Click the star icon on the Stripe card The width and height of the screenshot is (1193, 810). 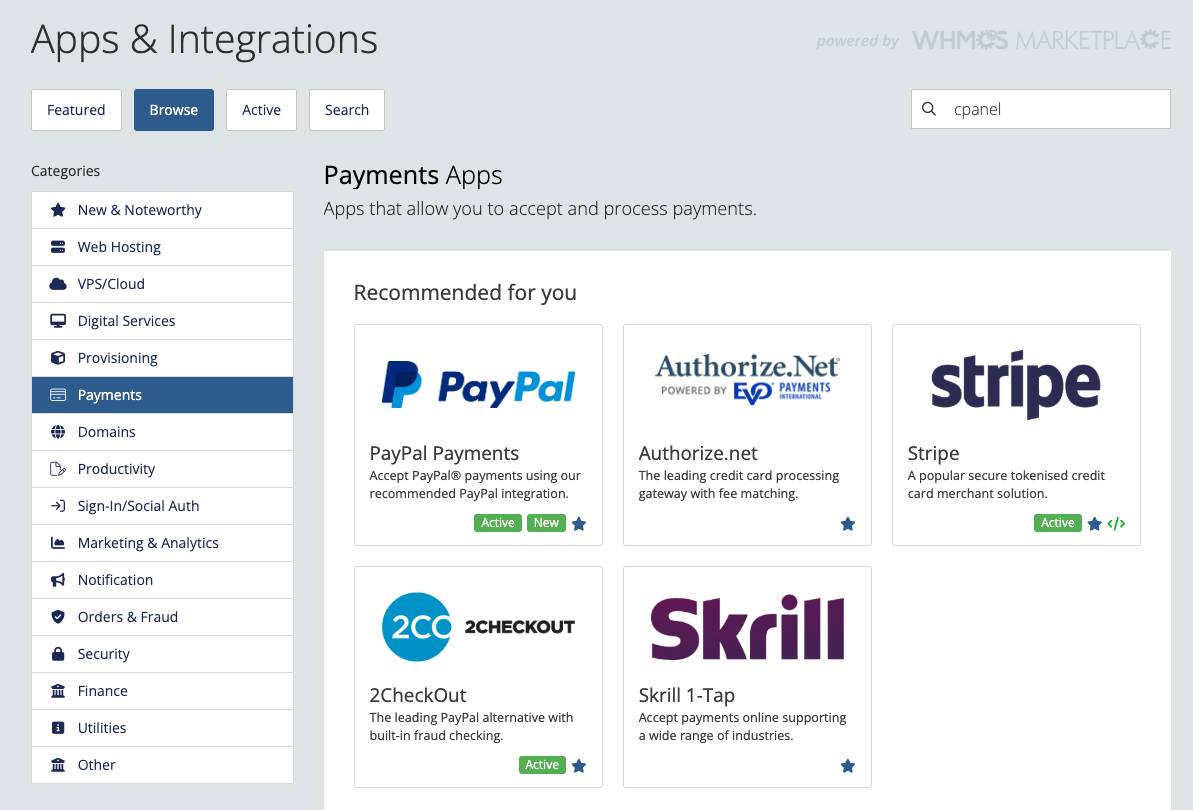(1095, 524)
